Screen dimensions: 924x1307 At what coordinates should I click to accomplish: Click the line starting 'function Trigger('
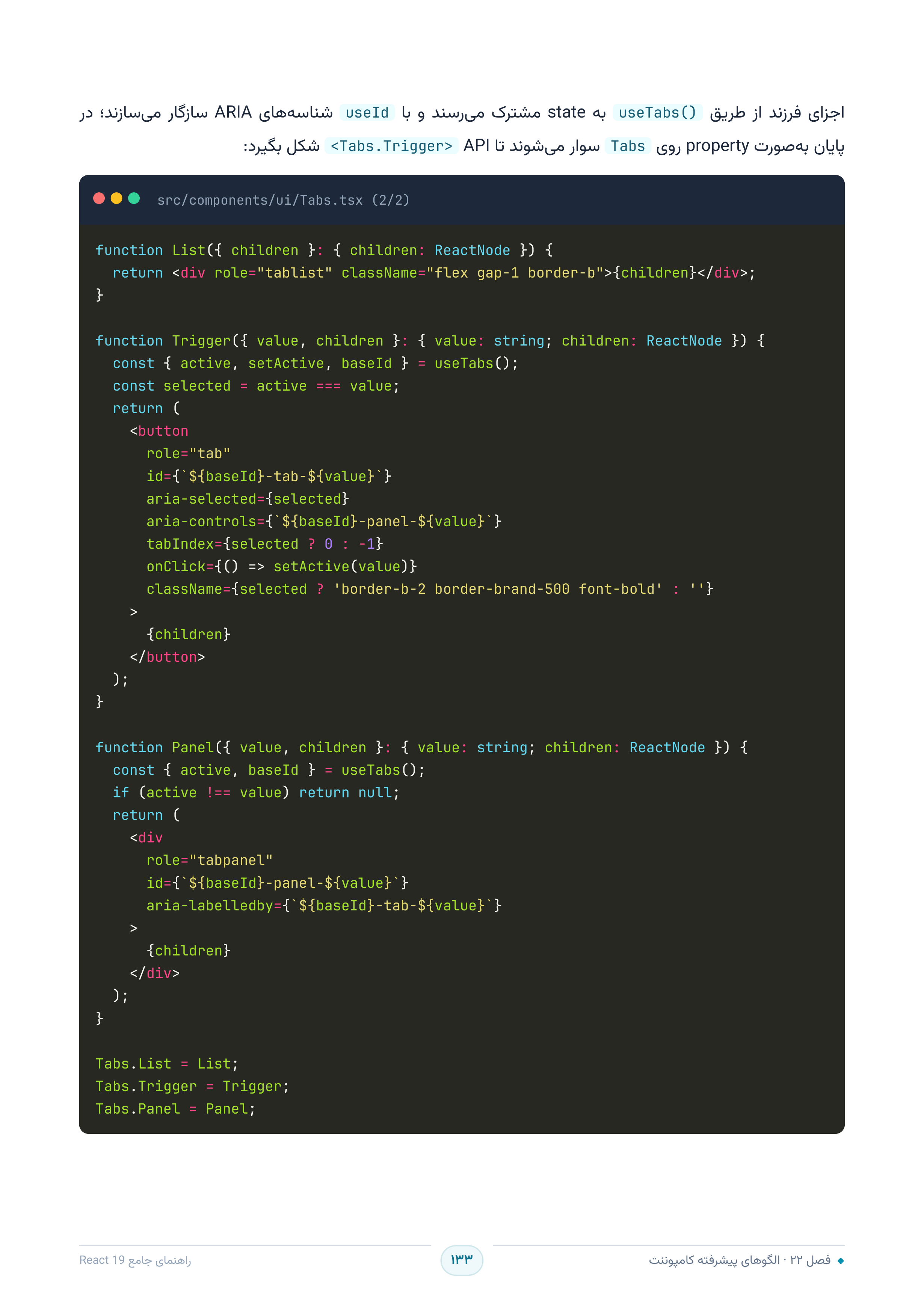430,340
